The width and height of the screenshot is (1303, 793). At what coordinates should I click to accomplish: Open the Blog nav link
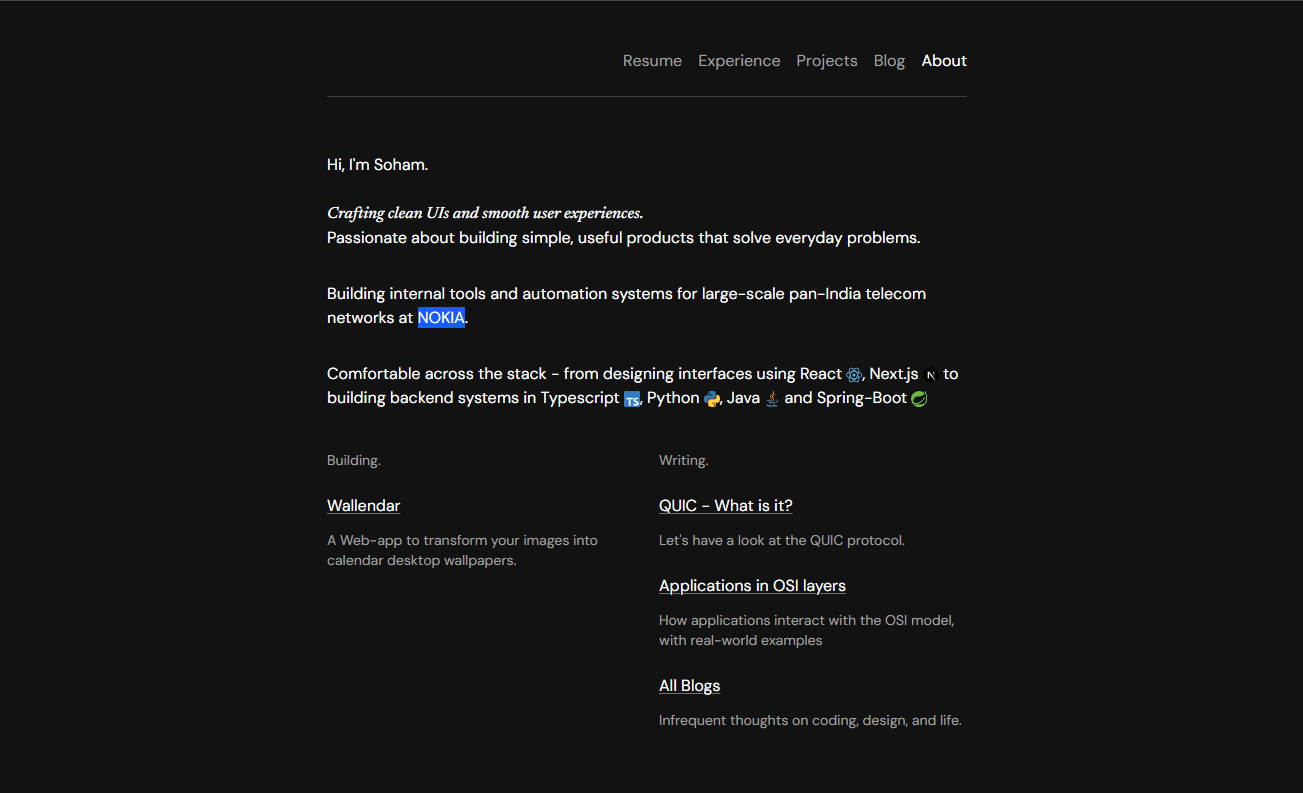(889, 61)
